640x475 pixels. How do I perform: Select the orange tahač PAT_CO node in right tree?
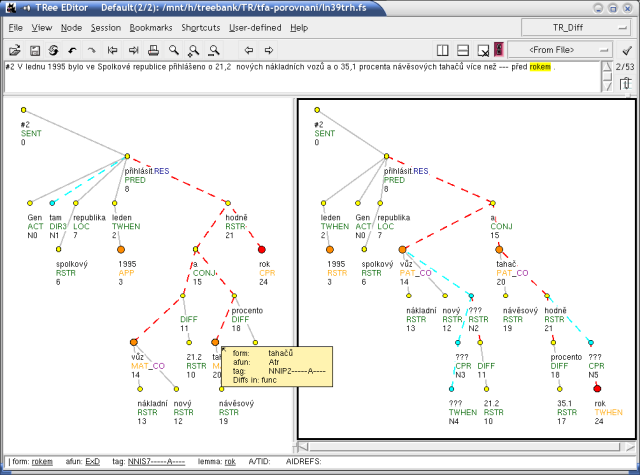pos(499,249)
